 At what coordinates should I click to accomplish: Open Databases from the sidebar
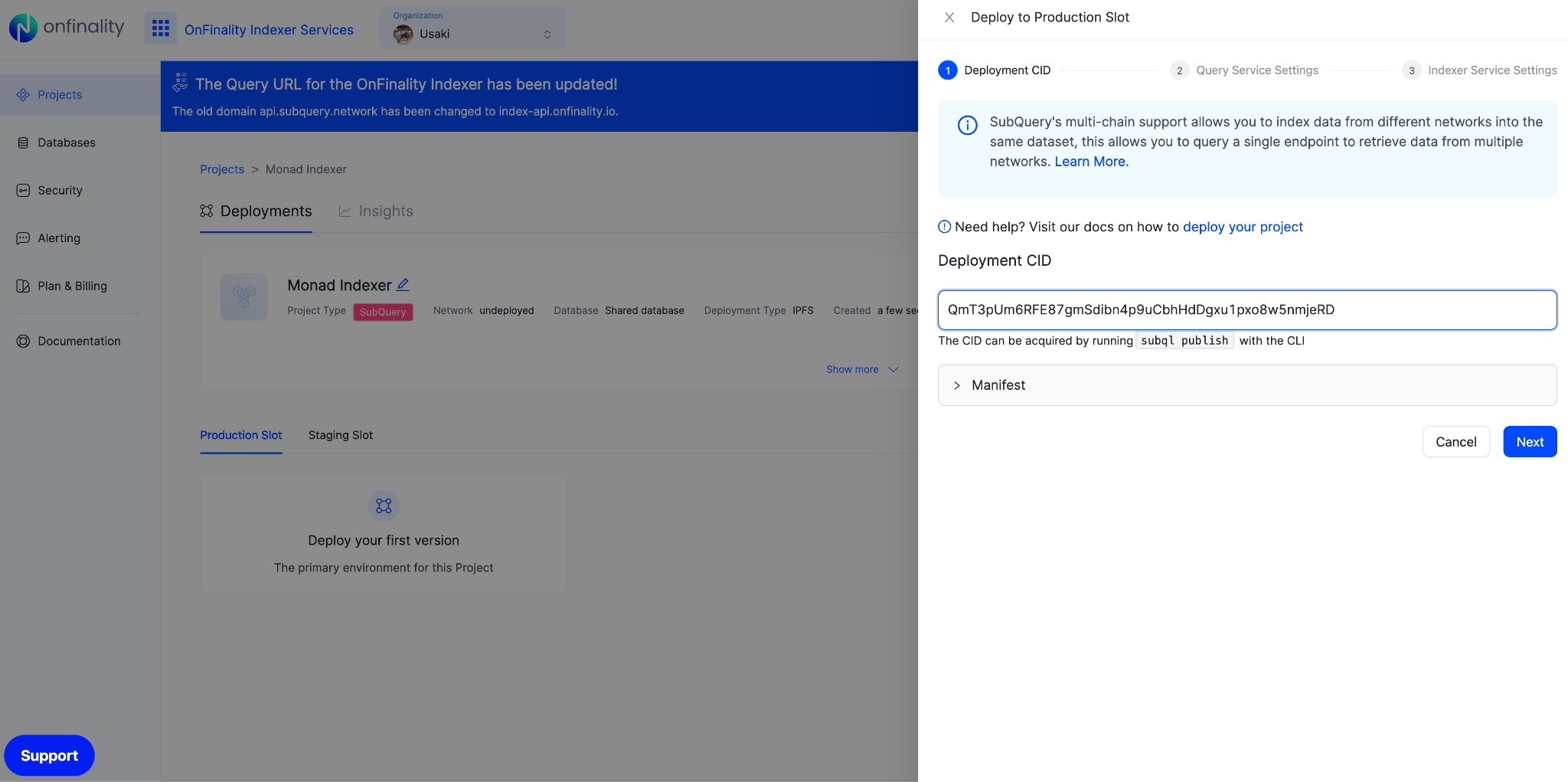66,142
